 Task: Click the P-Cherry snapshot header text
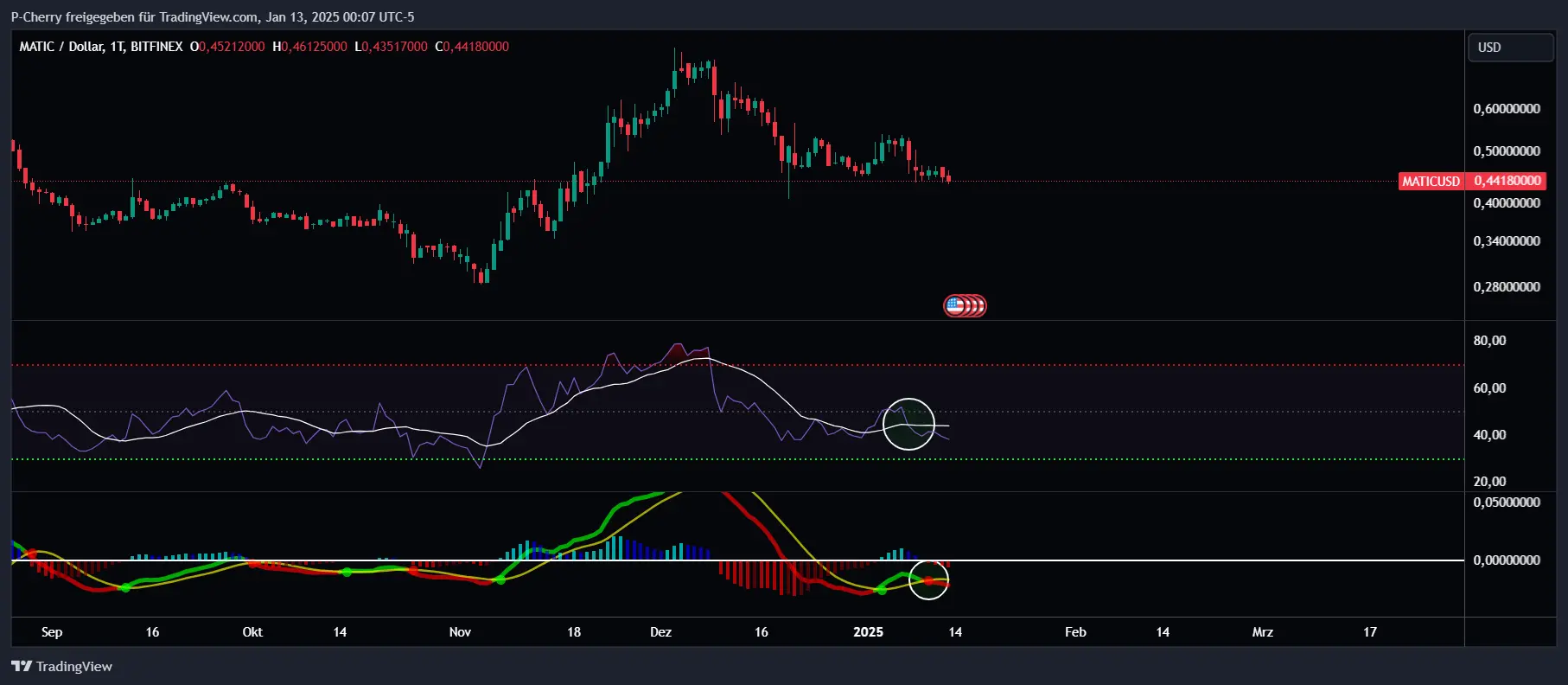coord(213,16)
